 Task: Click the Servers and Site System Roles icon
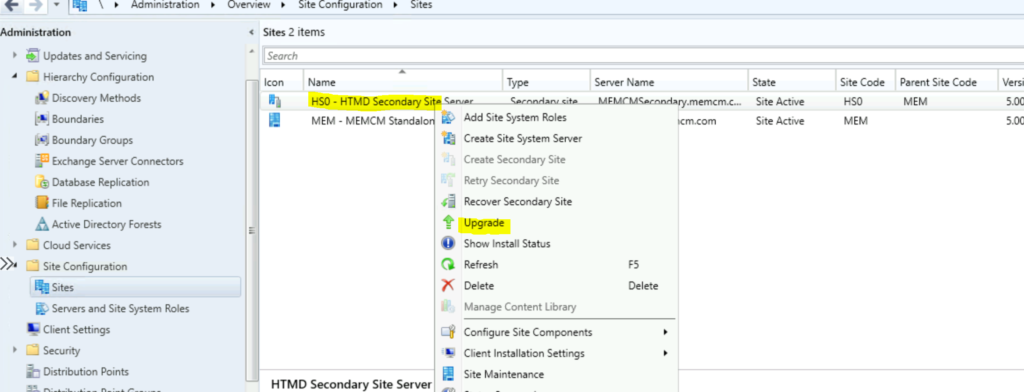click(x=42, y=308)
